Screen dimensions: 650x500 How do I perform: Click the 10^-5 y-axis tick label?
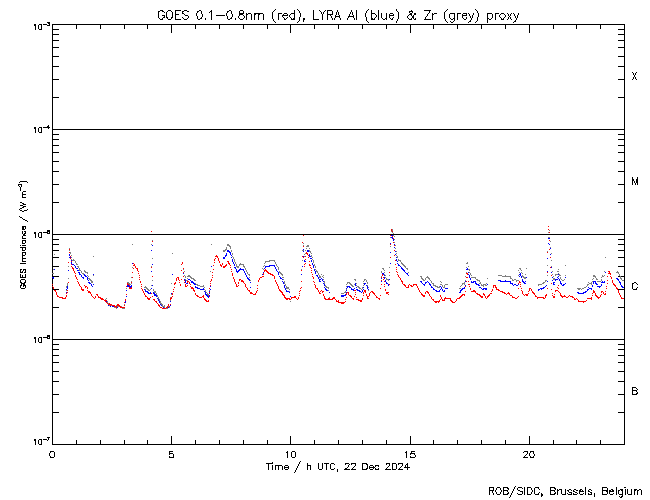point(37,235)
